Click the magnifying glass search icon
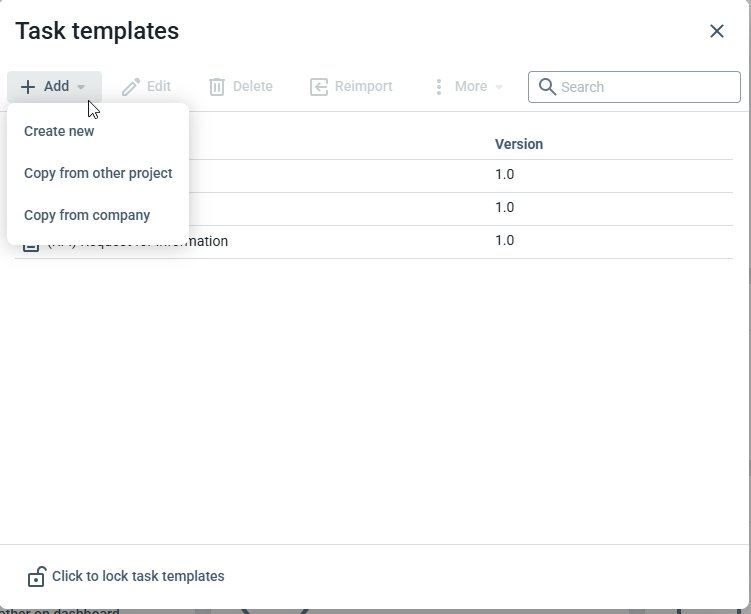This screenshot has height=614, width=751. point(547,87)
